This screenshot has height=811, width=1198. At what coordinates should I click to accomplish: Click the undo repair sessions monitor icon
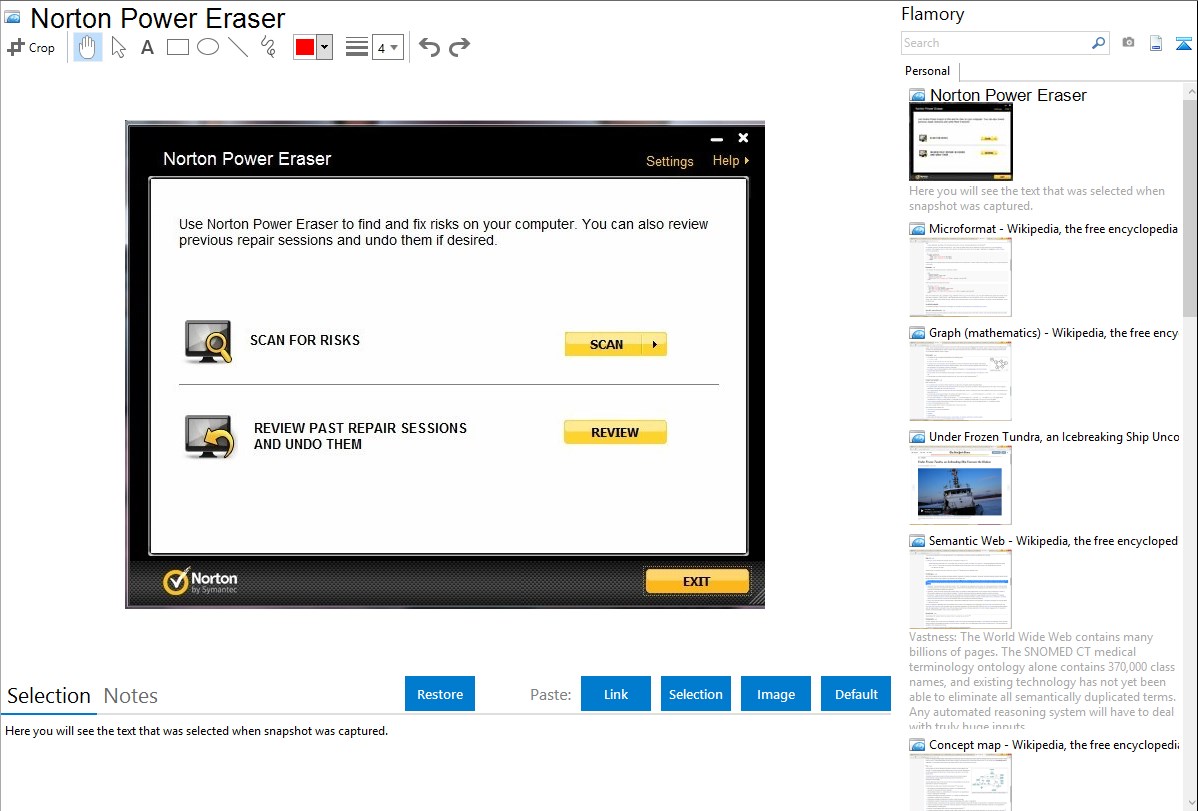click(209, 436)
